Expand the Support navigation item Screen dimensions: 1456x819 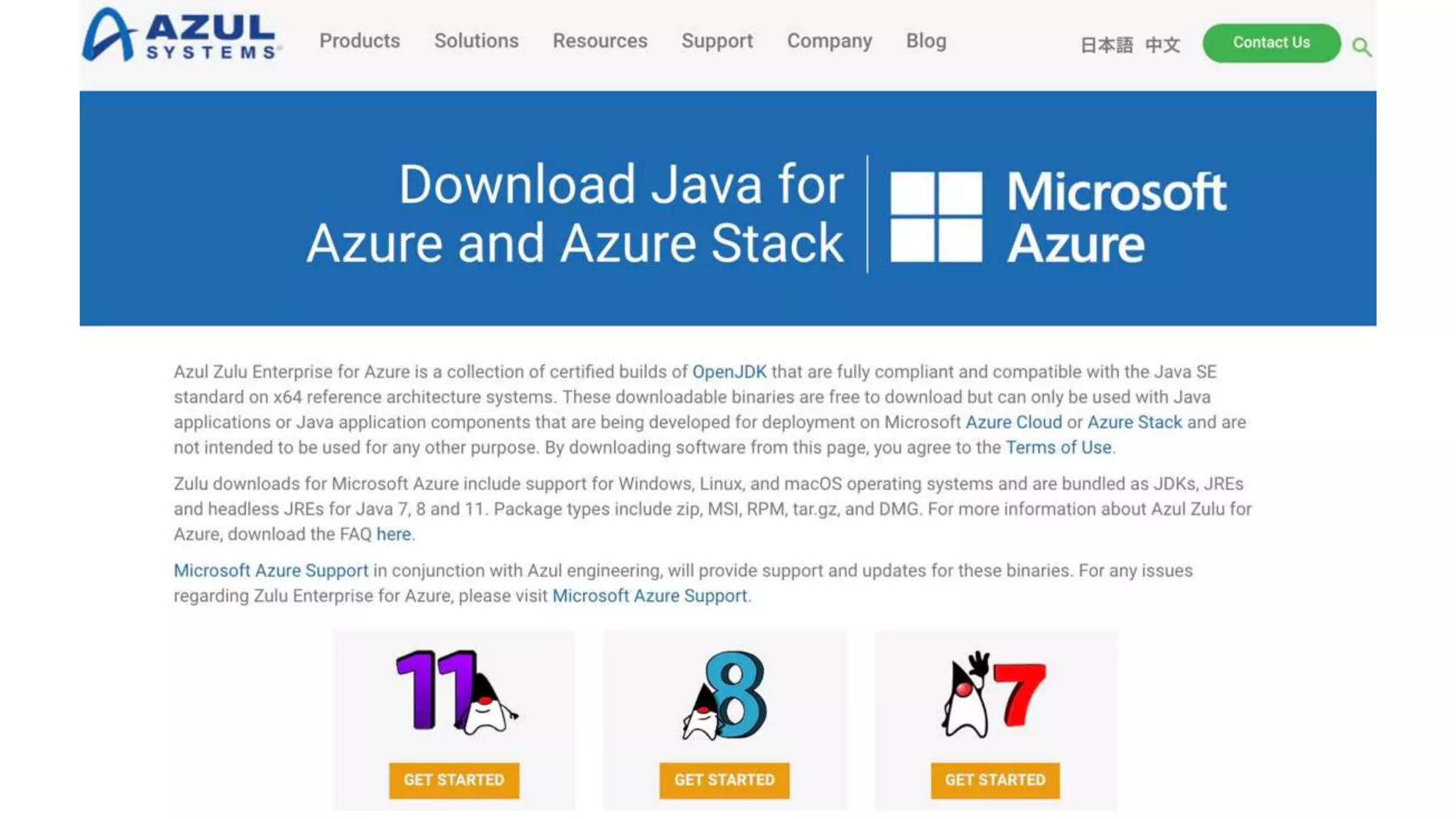pos(717,41)
